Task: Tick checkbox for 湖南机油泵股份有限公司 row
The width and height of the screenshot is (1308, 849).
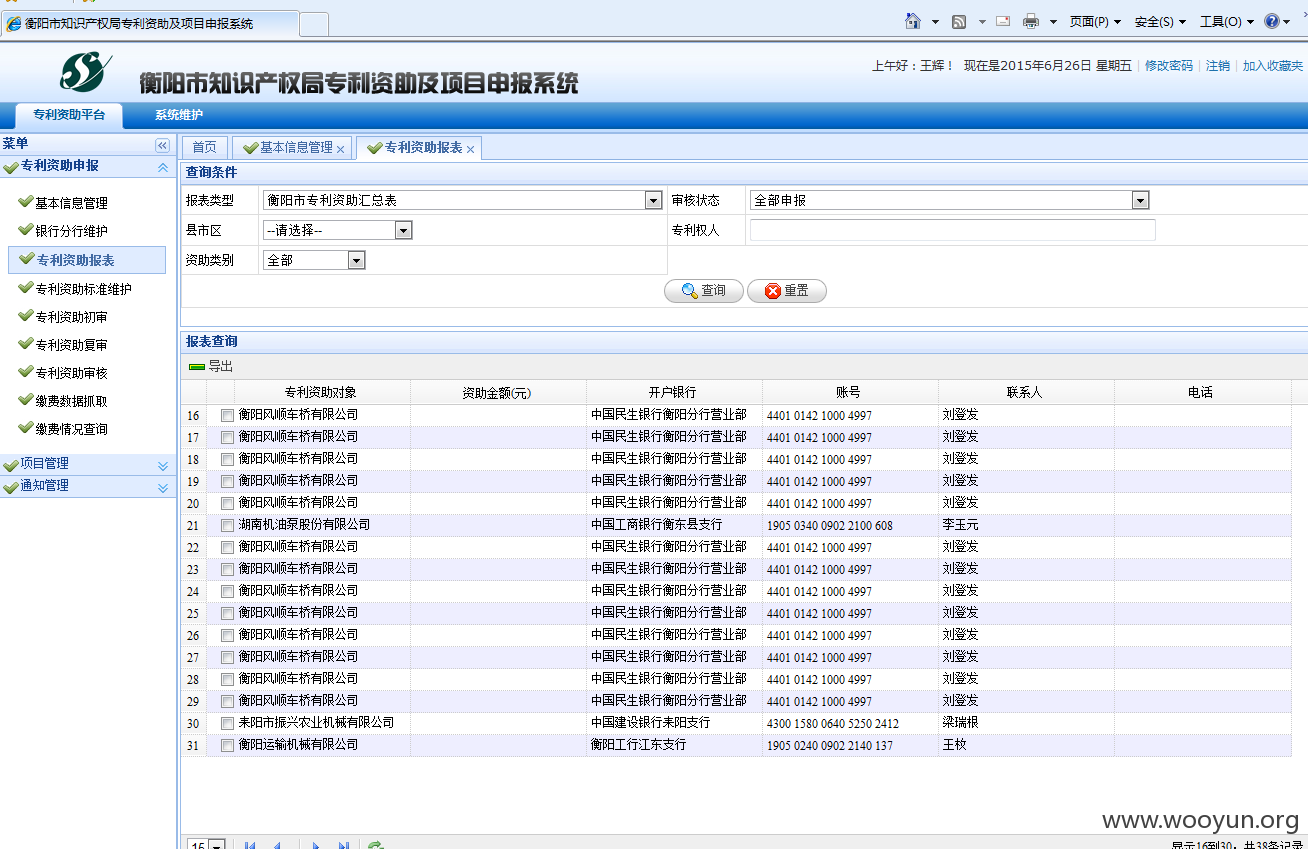Action: pyautogui.click(x=227, y=525)
